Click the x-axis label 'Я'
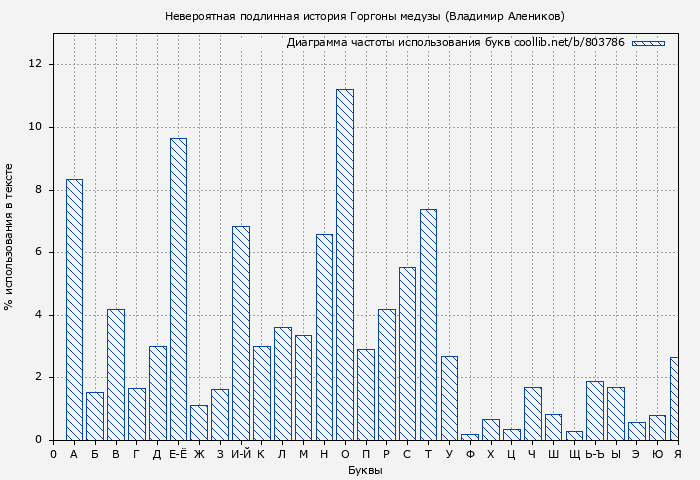 coord(677,454)
